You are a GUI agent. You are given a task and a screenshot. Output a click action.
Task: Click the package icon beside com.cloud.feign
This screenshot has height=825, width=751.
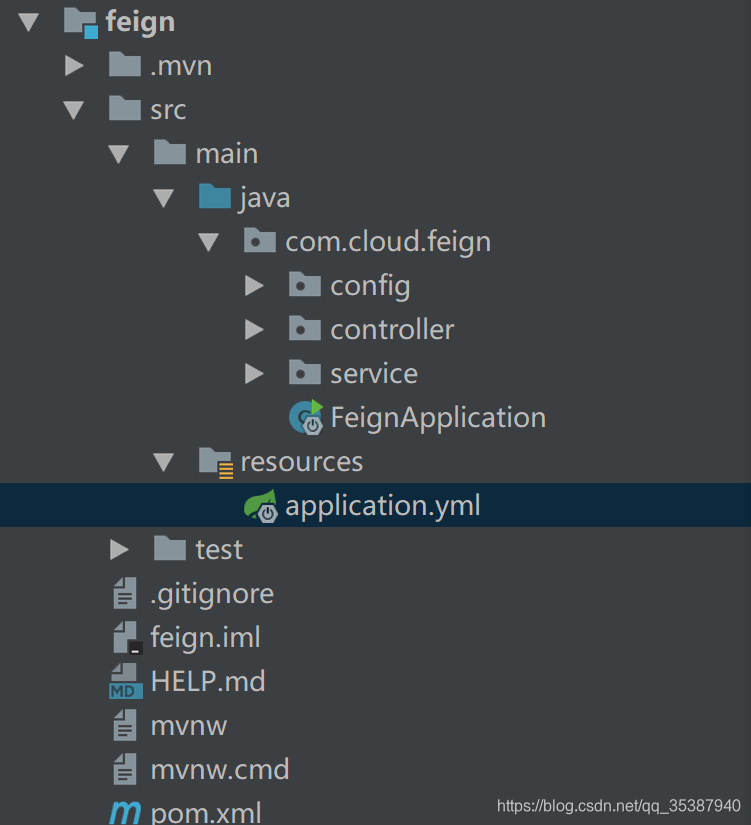[259, 241]
